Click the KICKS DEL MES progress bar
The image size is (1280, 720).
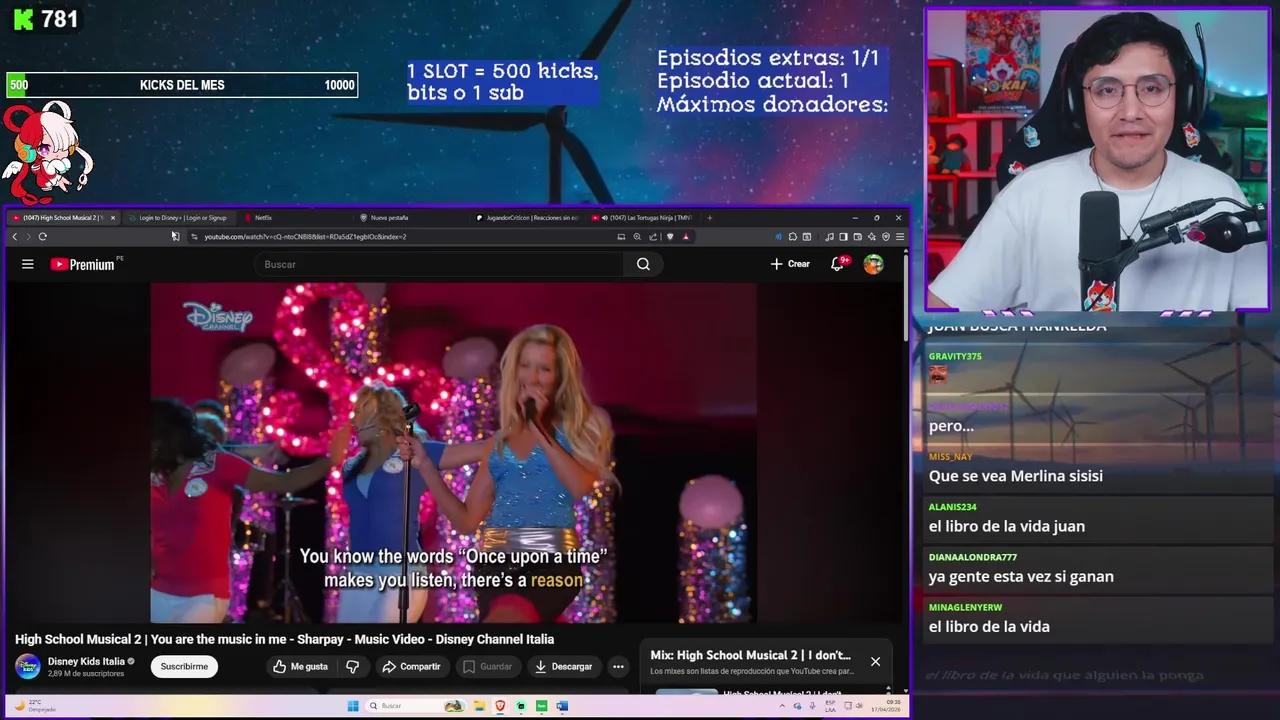pos(182,85)
